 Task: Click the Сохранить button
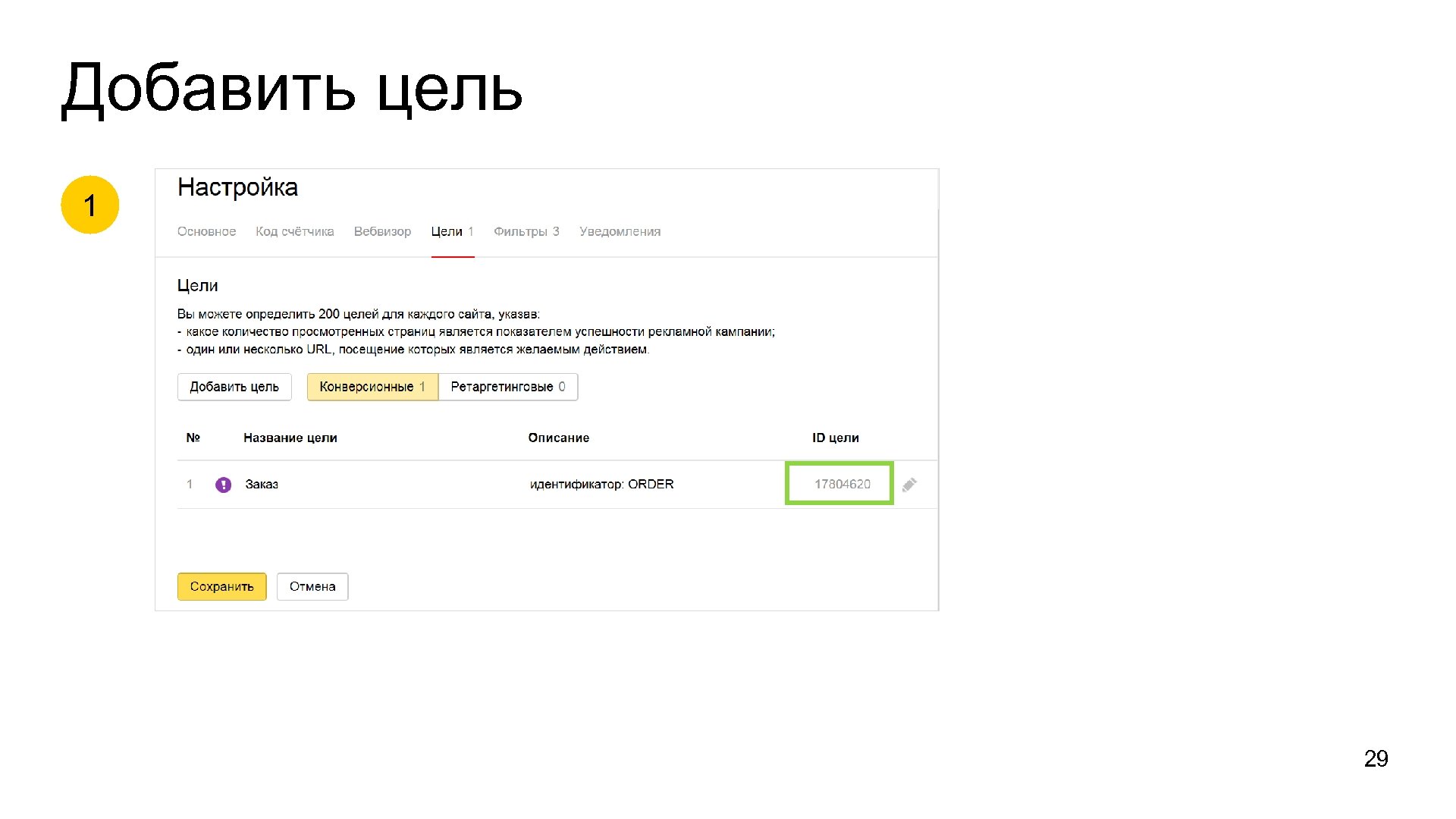point(221,586)
